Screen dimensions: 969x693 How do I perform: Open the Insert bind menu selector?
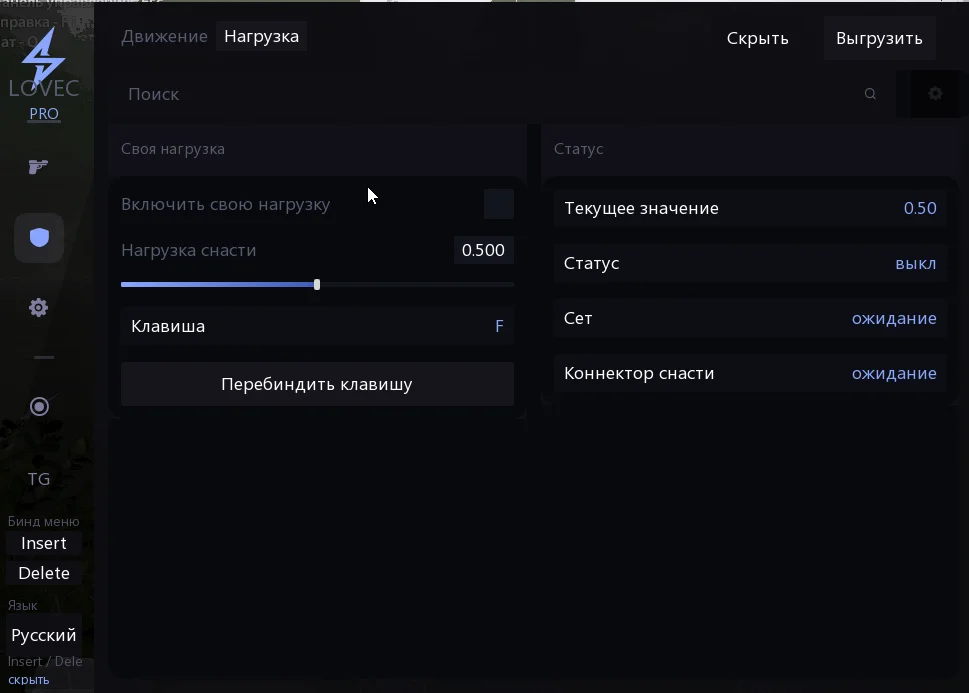coord(43,542)
